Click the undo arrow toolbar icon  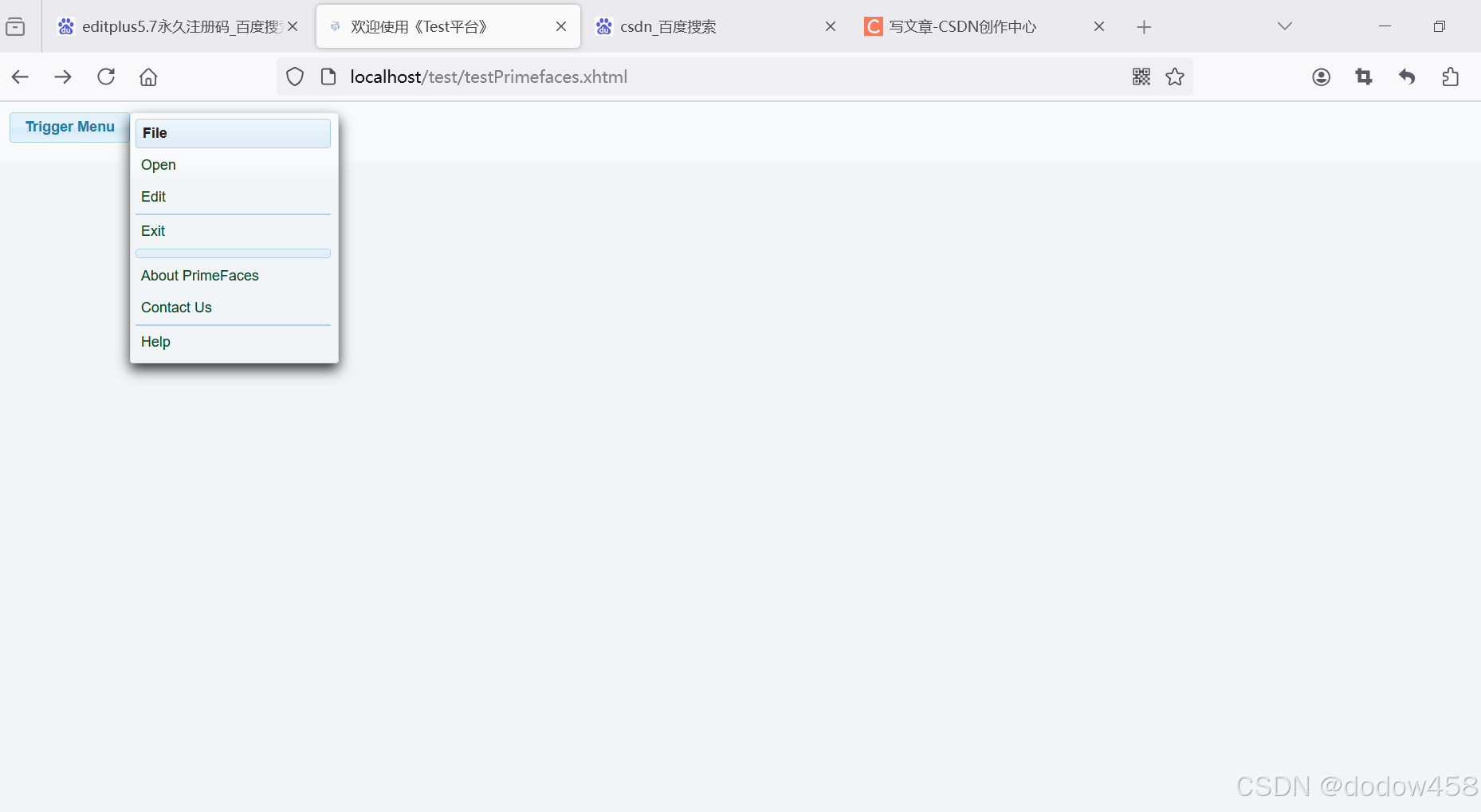coord(1407,76)
